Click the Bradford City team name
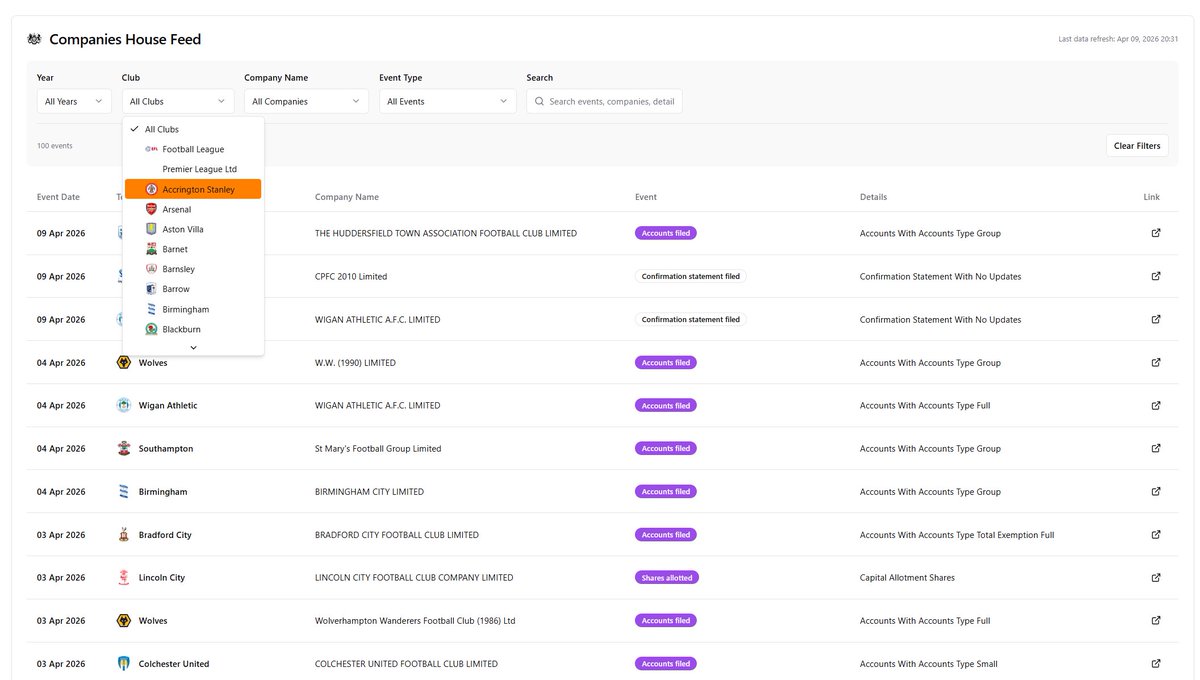This screenshot has width=1200, height=680. (x=165, y=534)
